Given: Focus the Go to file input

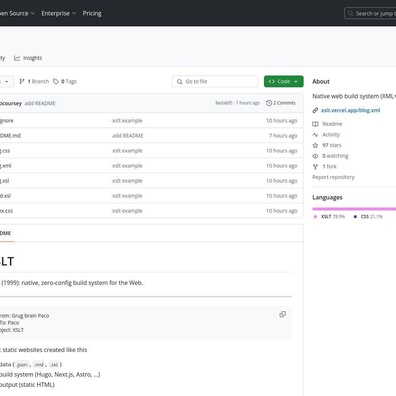Looking at the screenshot, I should pyautogui.click(x=215, y=81).
